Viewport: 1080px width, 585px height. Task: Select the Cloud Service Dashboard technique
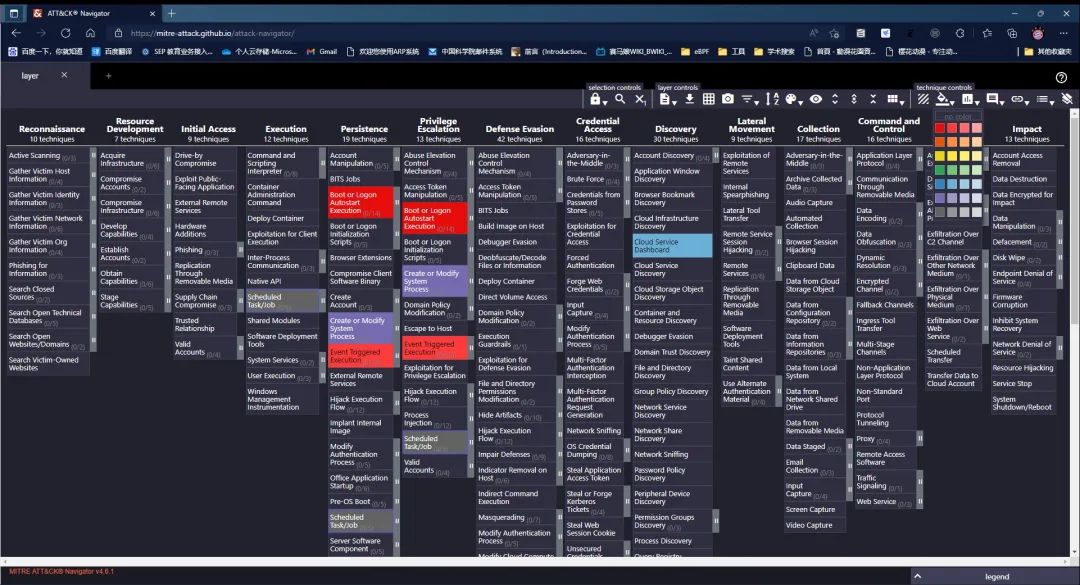(672, 246)
